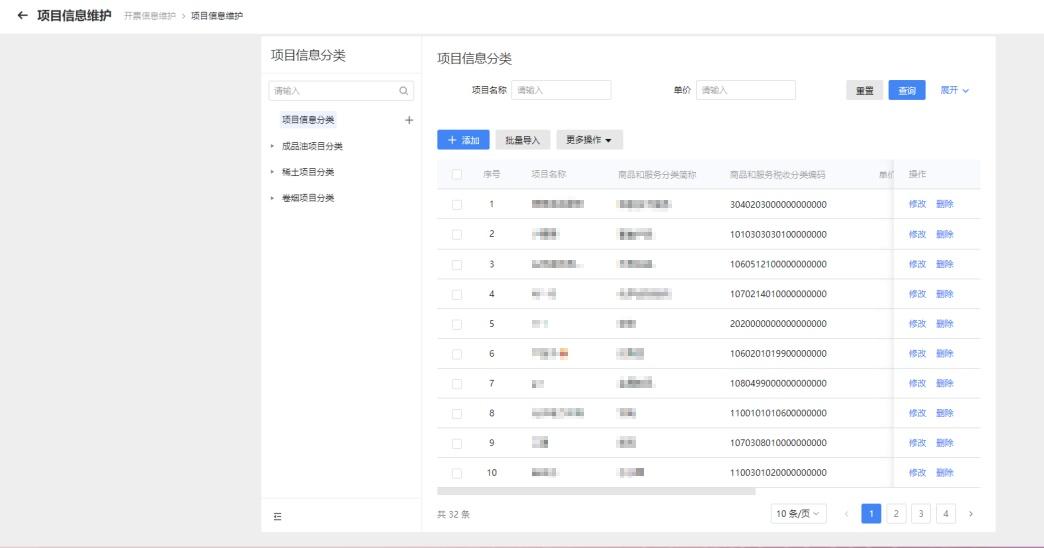Select the 卷烟项目分类 tree item

point(308,197)
